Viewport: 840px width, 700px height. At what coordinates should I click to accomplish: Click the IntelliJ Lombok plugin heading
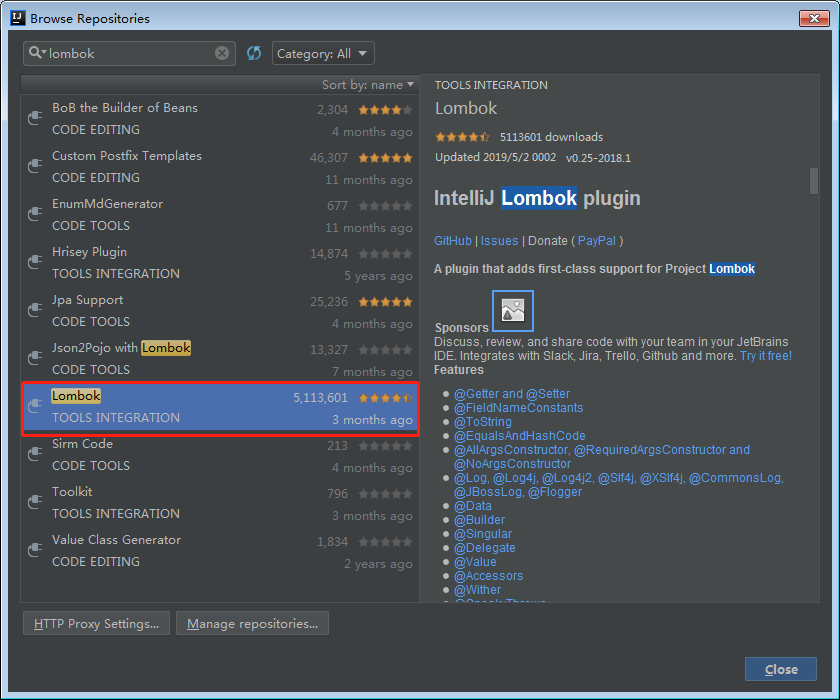[x=537, y=198]
